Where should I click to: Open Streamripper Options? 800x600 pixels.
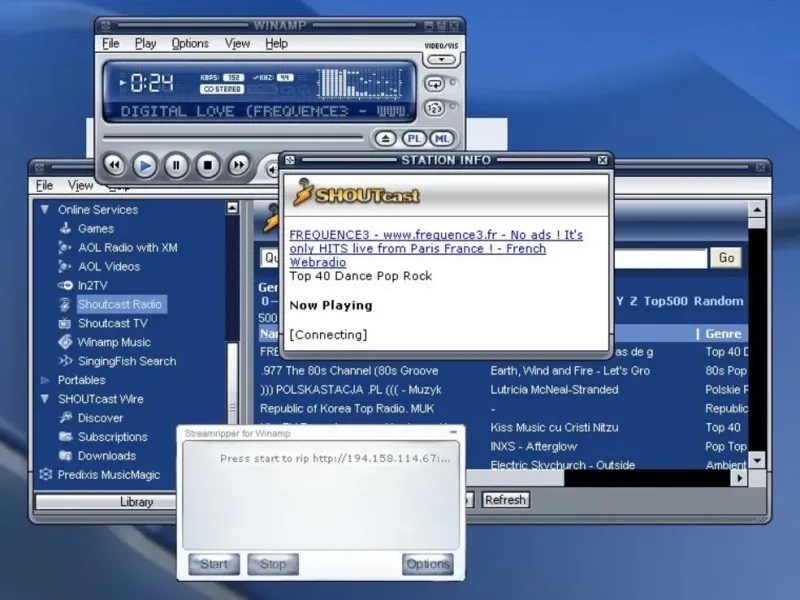(428, 564)
